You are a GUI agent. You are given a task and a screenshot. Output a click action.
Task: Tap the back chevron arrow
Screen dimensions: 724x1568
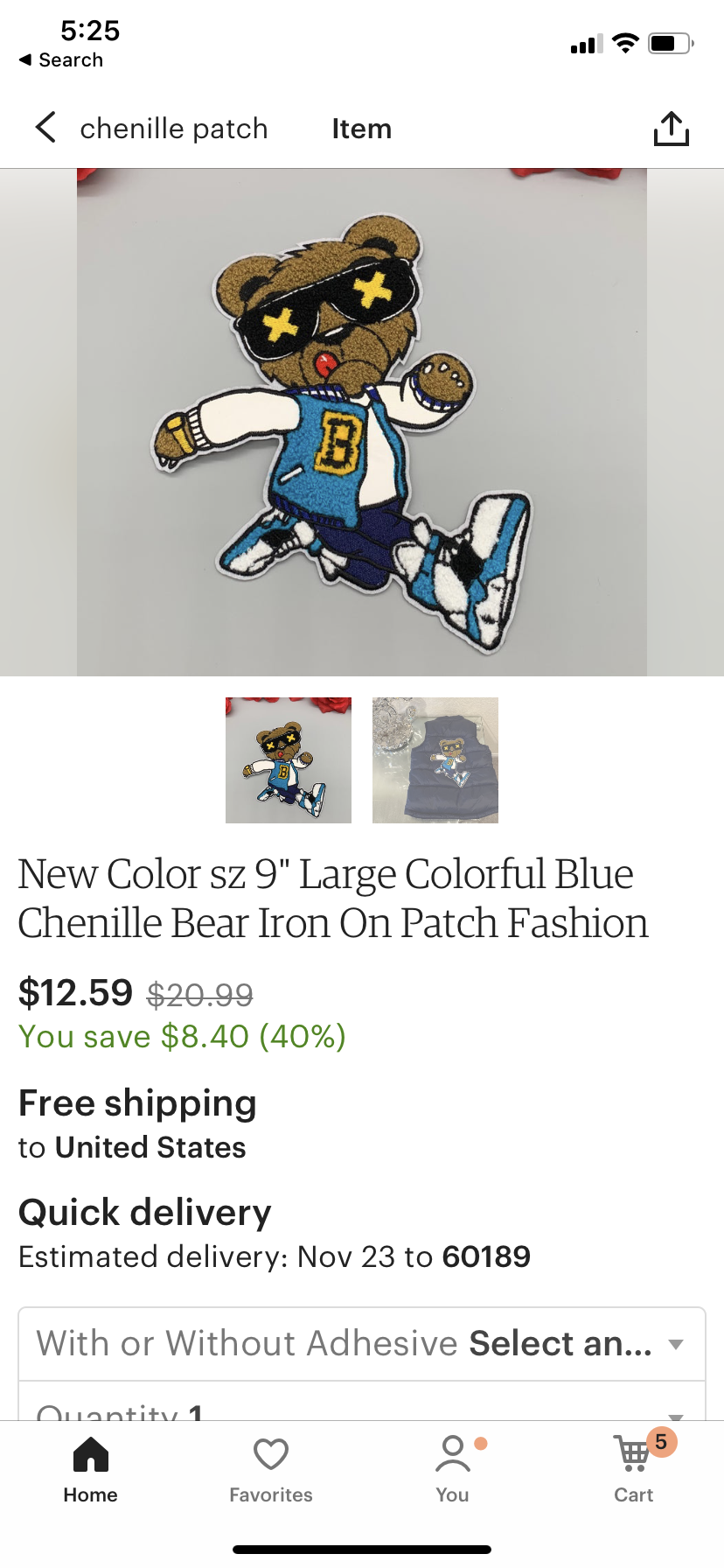[x=45, y=128]
